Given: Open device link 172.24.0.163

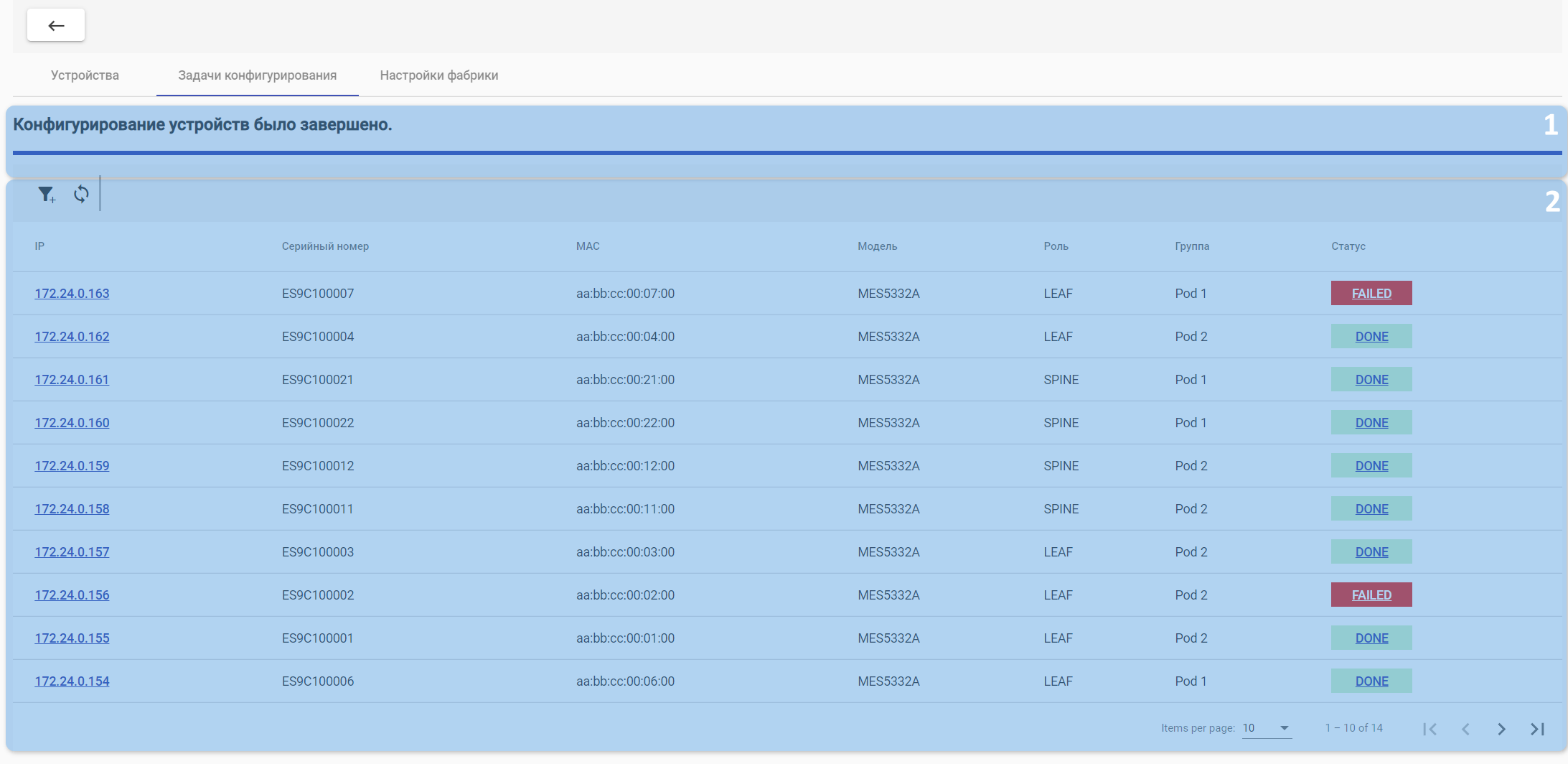Looking at the screenshot, I should click(72, 294).
